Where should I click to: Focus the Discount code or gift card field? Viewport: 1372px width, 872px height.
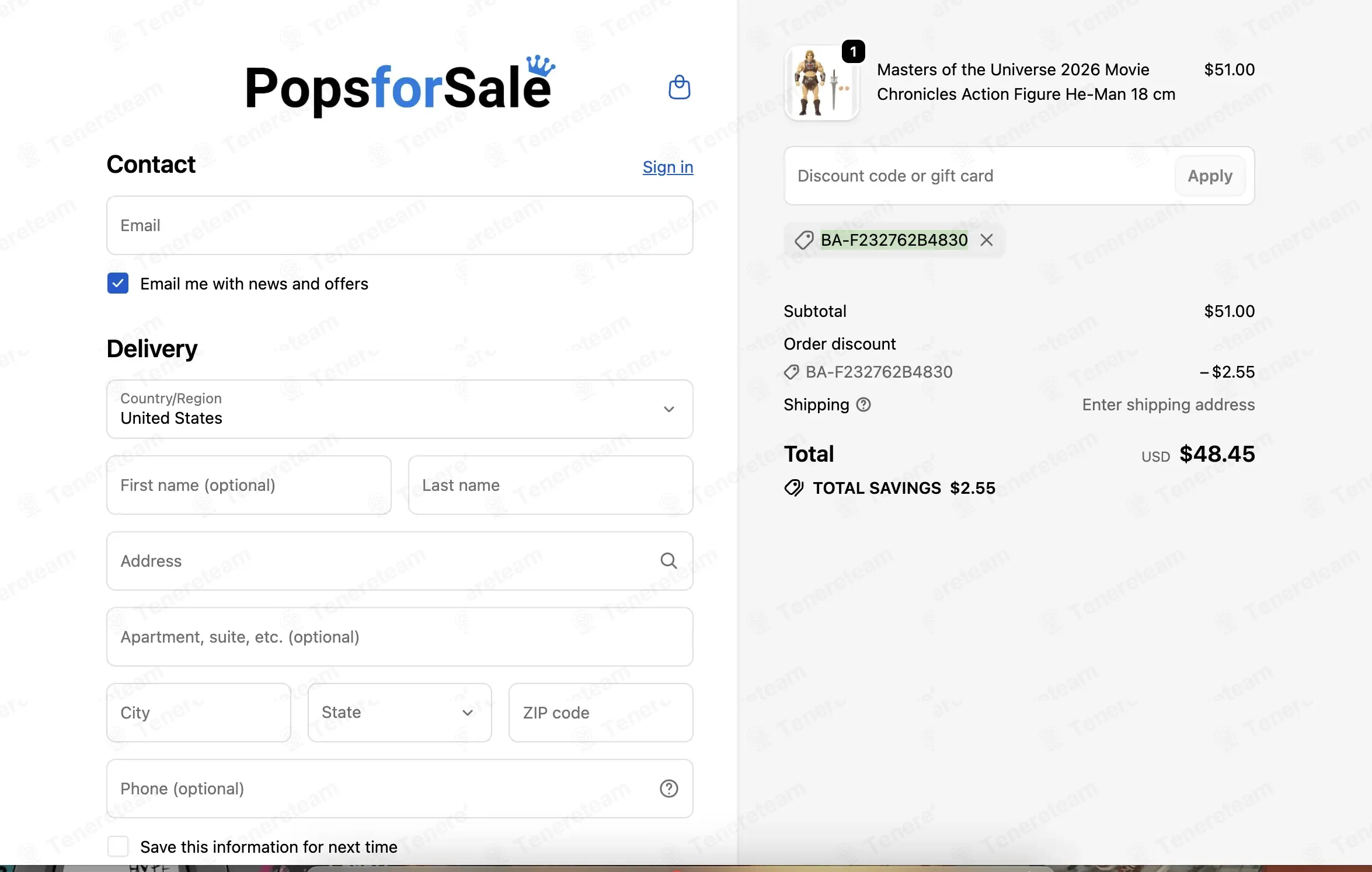click(x=979, y=176)
